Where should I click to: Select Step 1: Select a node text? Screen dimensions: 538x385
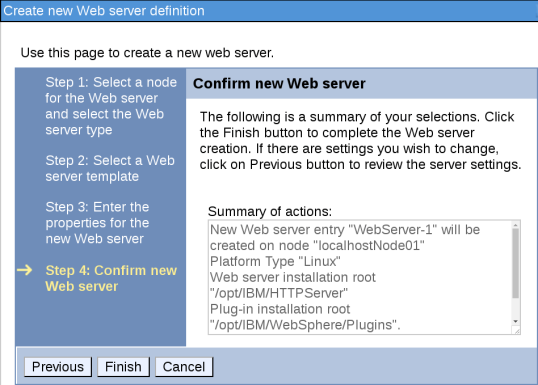click(x=111, y=106)
